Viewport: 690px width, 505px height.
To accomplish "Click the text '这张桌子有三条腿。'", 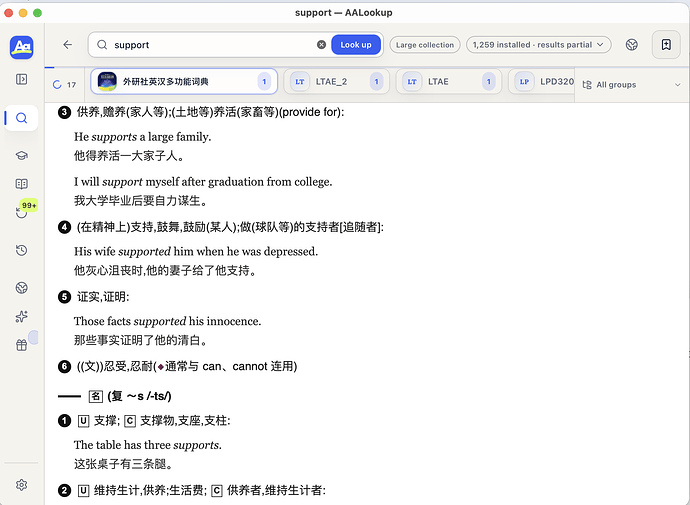I will click(x=124, y=464).
